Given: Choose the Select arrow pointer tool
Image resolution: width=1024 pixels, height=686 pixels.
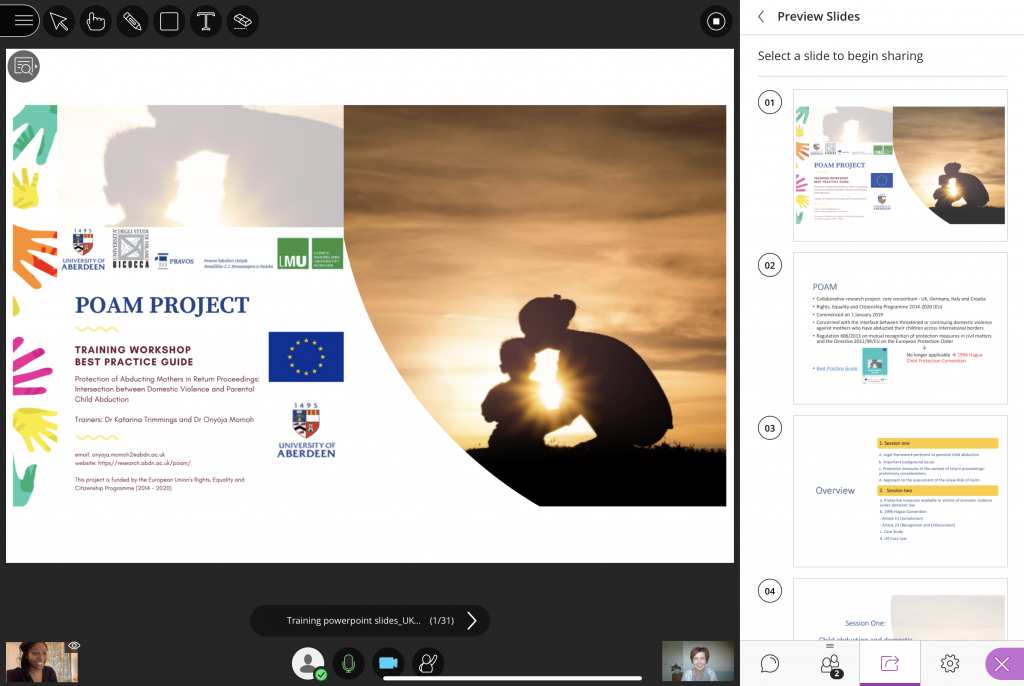Looking at the screenshot, I should [60, 21].
